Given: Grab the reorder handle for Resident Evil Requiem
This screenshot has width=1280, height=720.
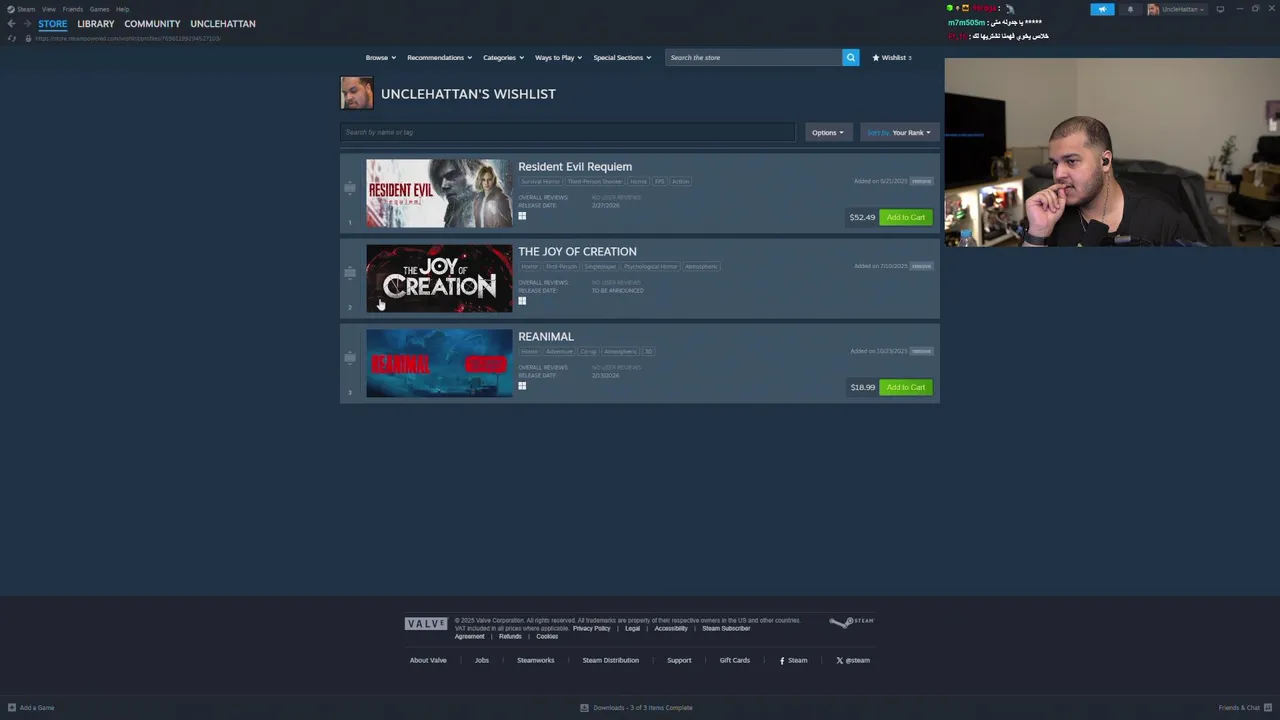Looking at the screenshot, I should click(349, 188).
